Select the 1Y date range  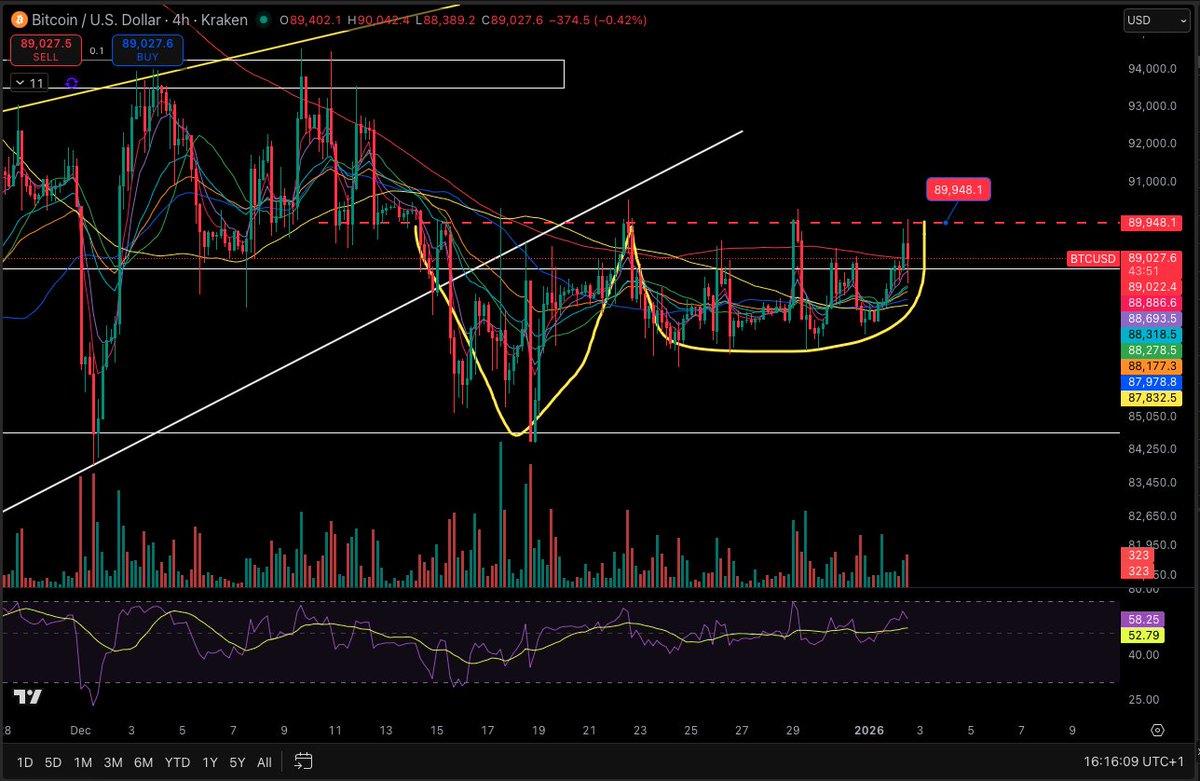coord(210,762)
